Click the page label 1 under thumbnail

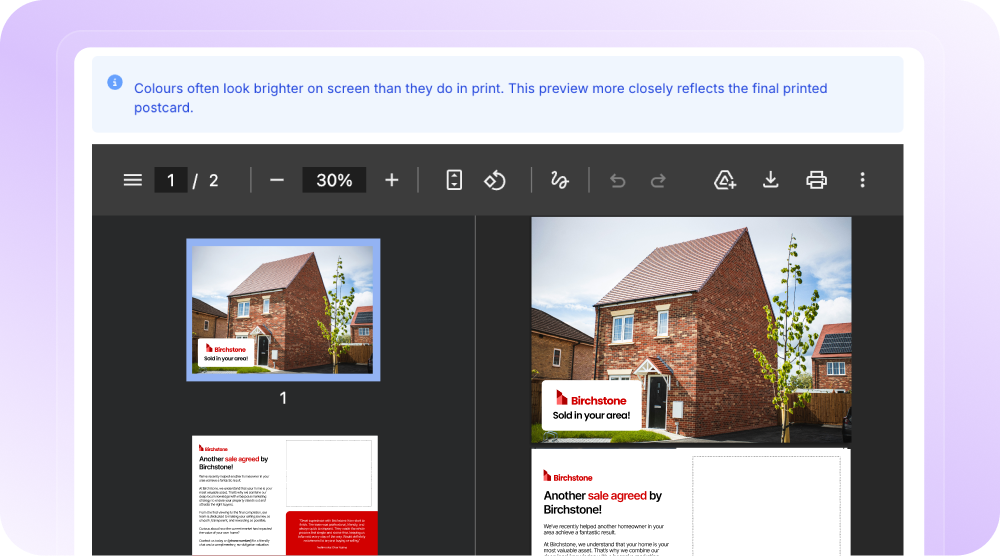pos(283,398)
